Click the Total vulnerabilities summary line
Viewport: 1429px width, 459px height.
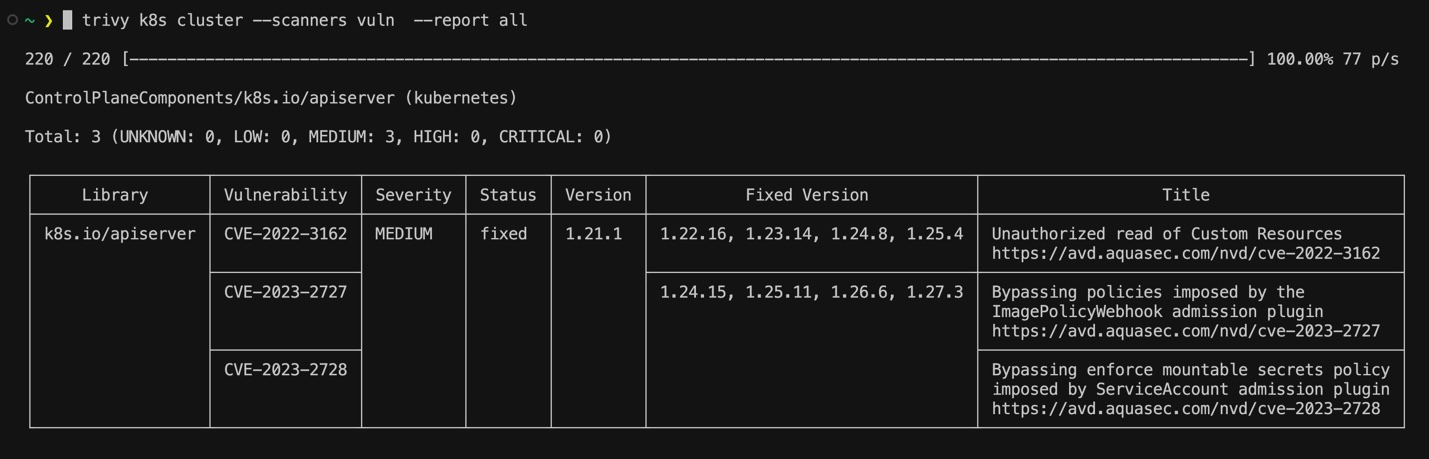coord(318,137)
